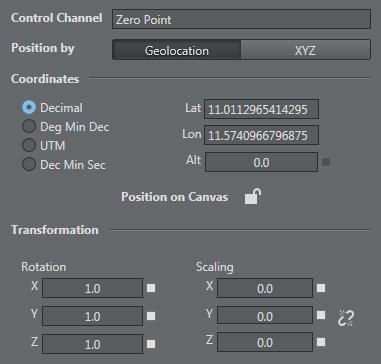Screen dimensions: 381x364
Task: Select the Dec Min Sec radio option
Action: [29, 165]
